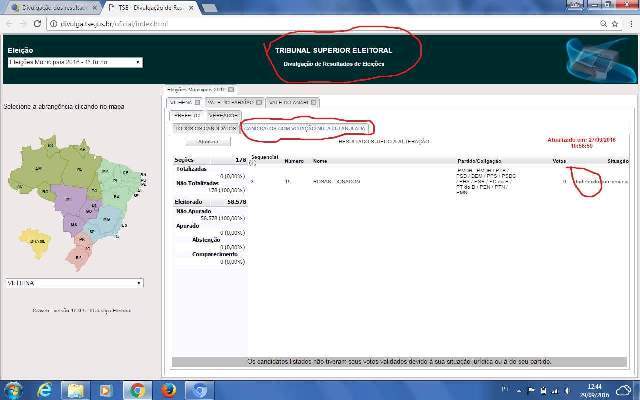Open the last blue taskbar application icon
This screenshot has height=400, width=640.
click(x=200, y=390)
